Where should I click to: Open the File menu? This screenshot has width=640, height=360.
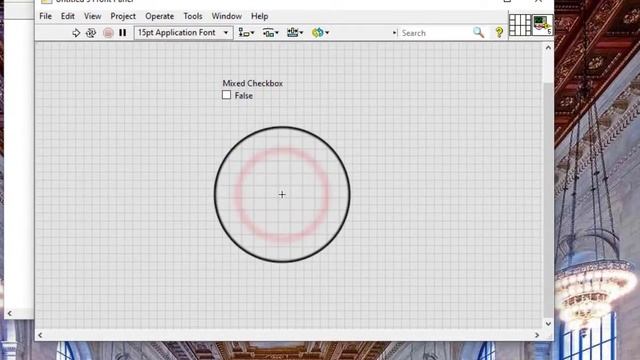tap(45, 16)
